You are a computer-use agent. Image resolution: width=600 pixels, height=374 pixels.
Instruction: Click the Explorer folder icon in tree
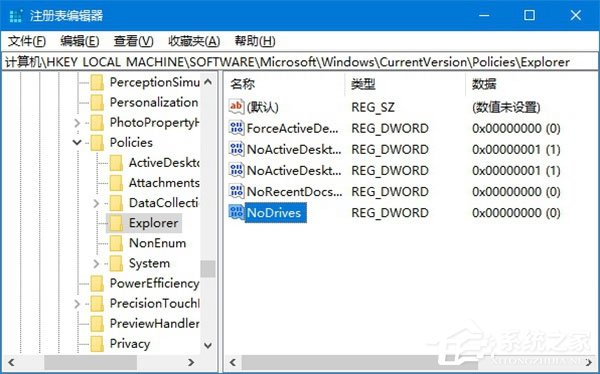116,224
